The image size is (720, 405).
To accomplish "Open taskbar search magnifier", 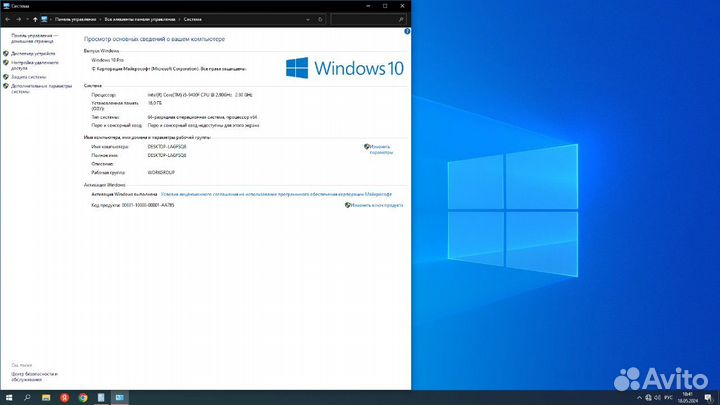I will [27, 398].
